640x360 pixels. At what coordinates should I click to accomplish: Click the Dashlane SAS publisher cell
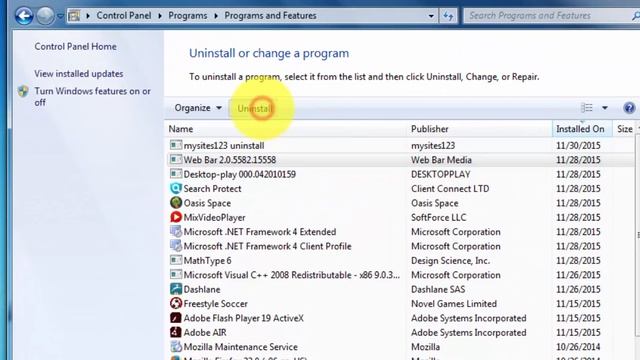438,289
